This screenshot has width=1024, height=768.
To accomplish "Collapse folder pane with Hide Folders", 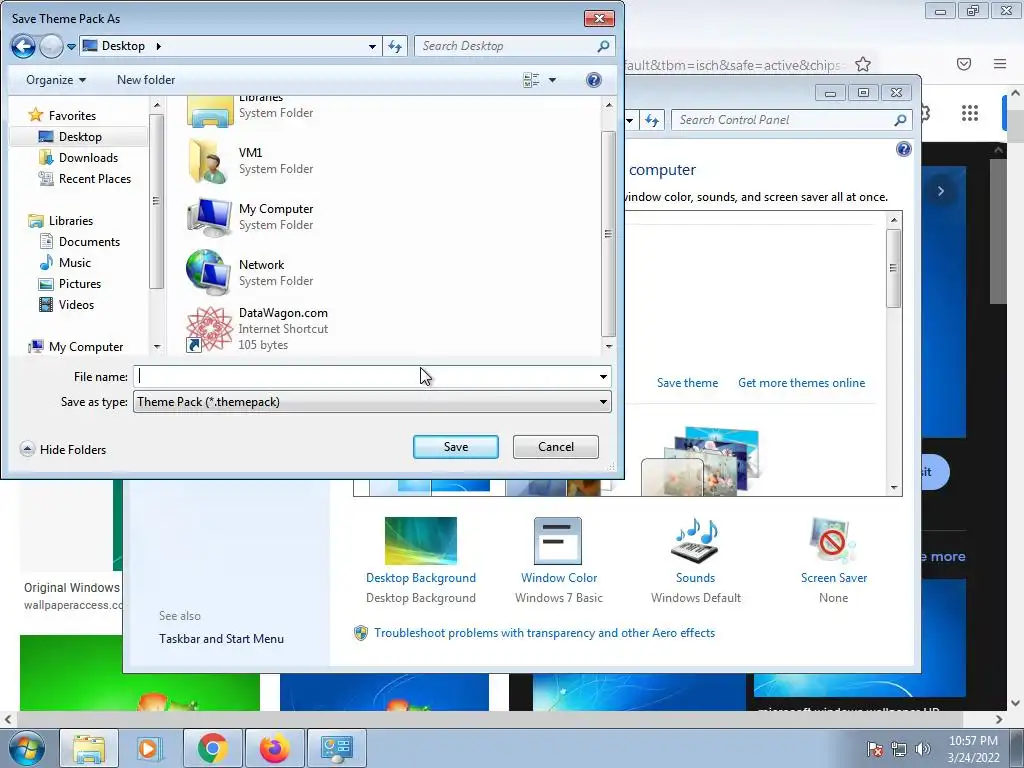I will (x=63, y=449).
